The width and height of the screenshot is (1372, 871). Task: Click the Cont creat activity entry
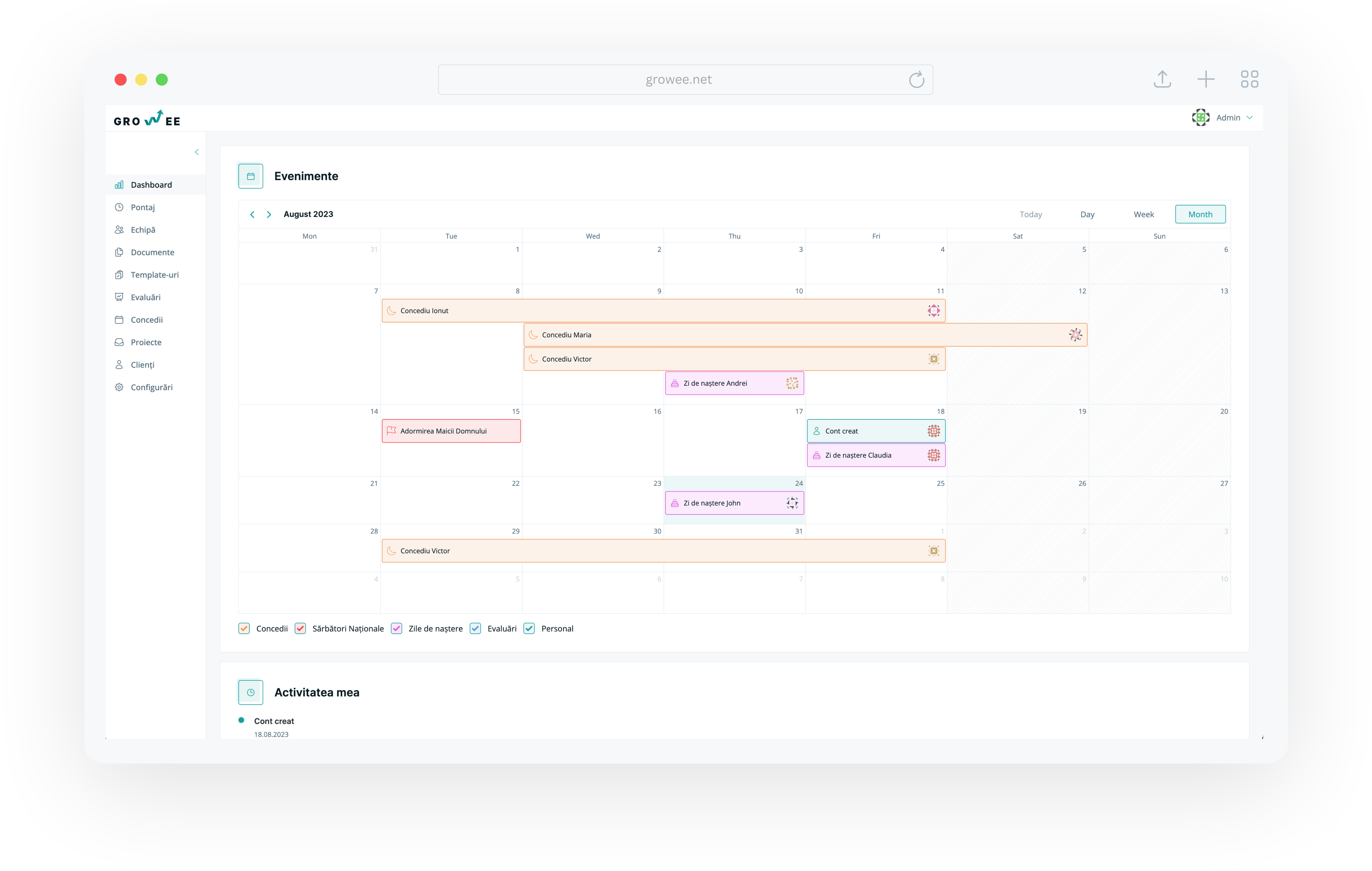click(274, 721)
